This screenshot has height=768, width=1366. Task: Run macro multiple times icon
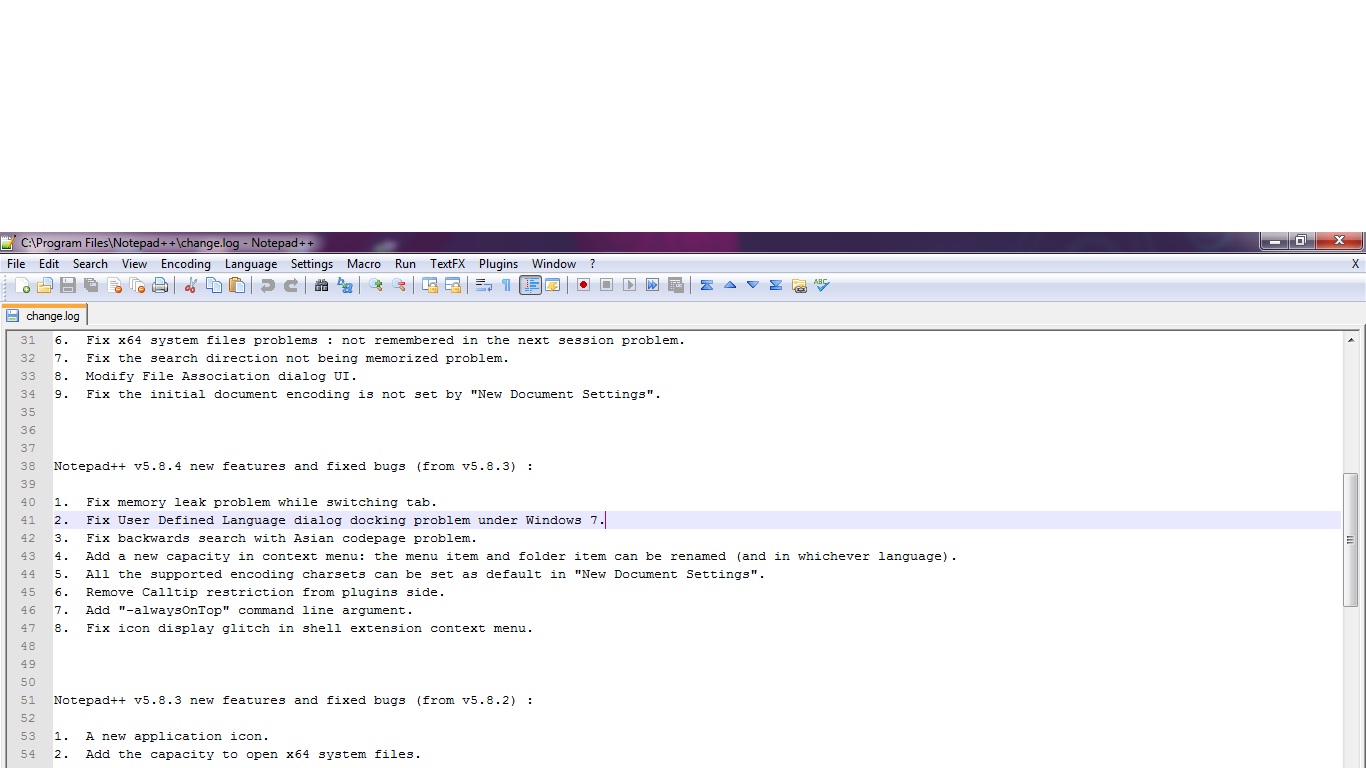click(652, 286)
